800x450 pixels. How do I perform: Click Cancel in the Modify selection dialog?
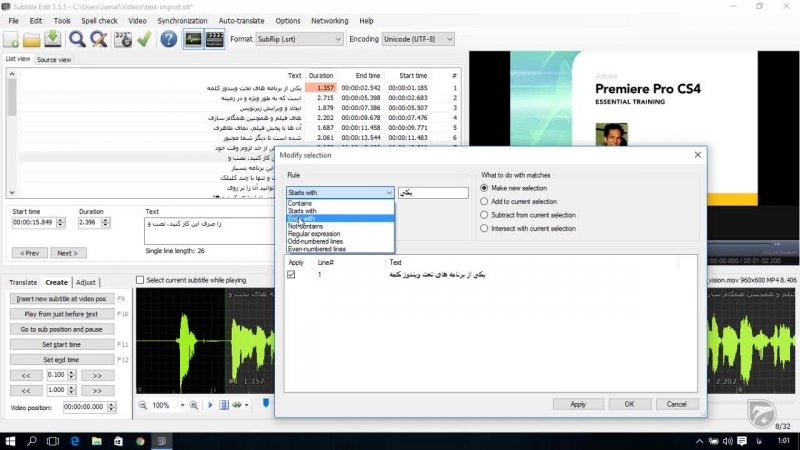tap(676, 404)
